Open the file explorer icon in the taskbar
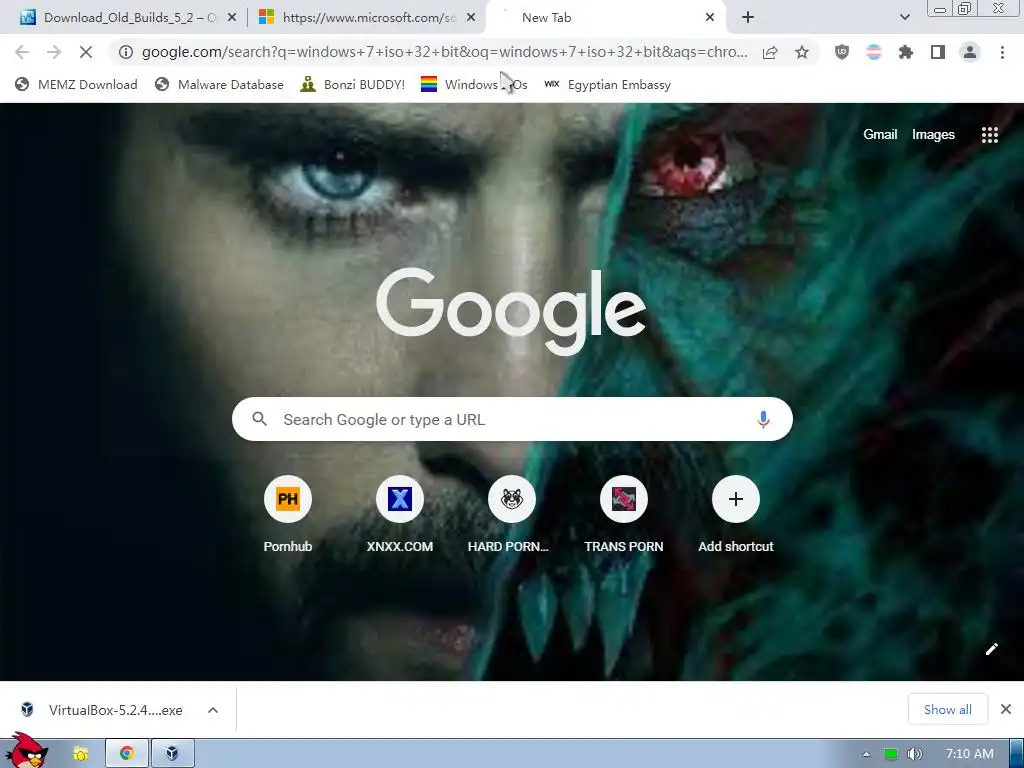 [x=80, y=754]
